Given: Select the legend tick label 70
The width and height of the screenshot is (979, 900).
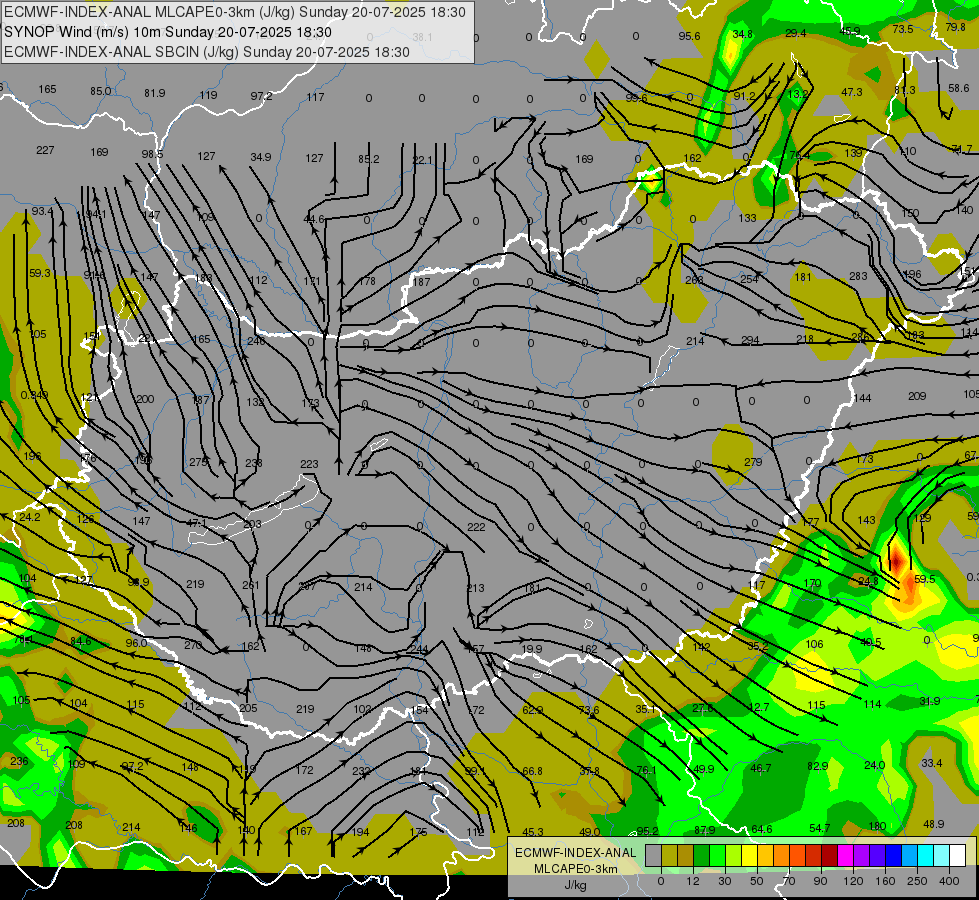Looking at the screenshot, I should (789, 881).
